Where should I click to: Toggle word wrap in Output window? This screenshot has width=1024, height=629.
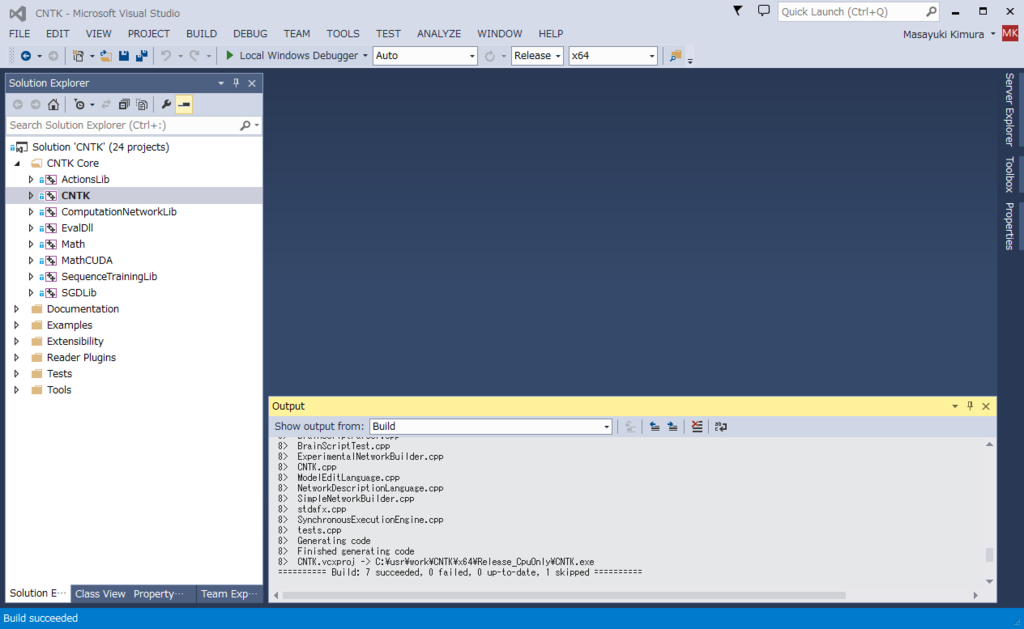click(721, 427)
